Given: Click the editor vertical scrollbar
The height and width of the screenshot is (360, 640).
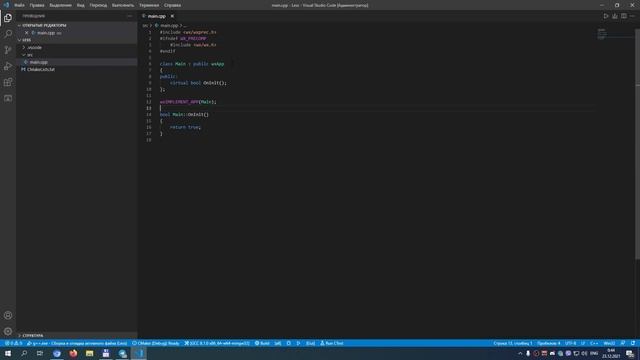Looking at the screenshot, I should pos(638,143).
